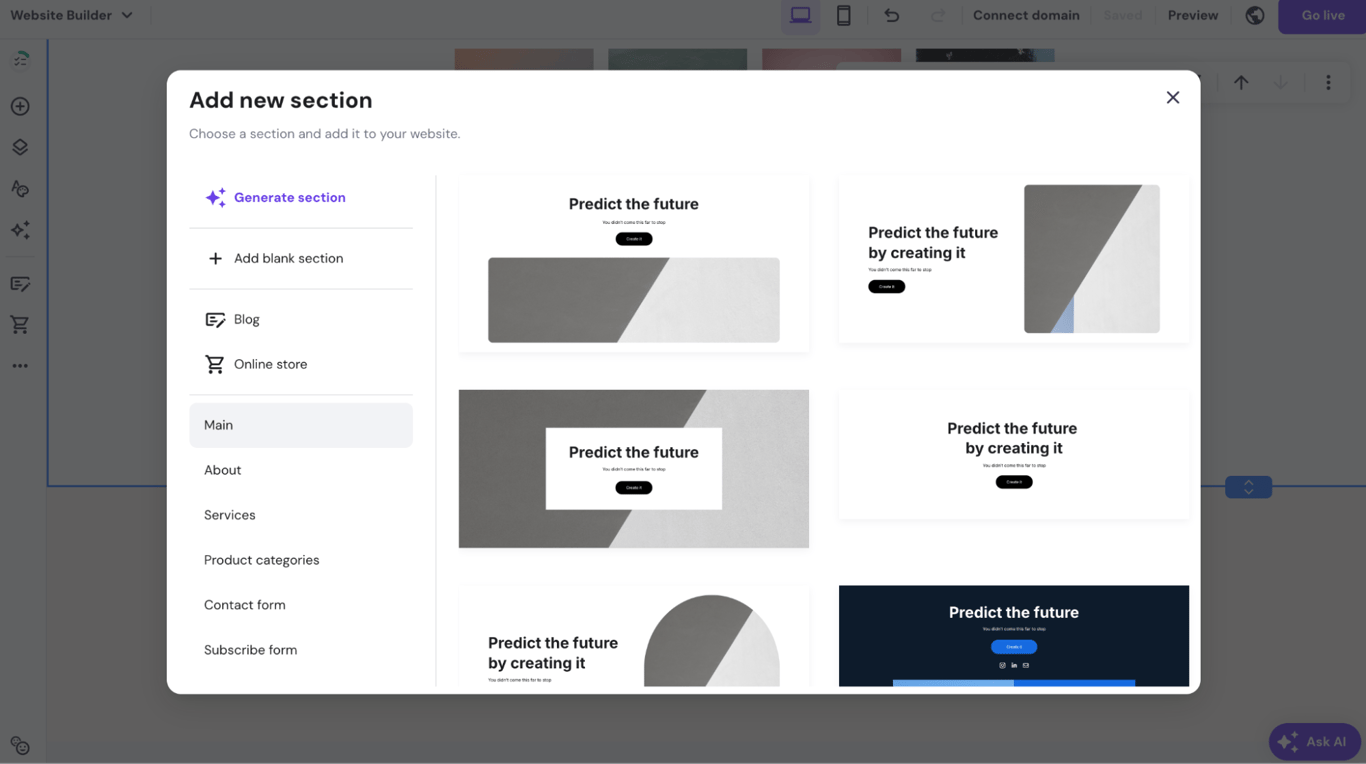Image resolution: width=1366 pixels, height=764 pixels.
Task: Click the Blog pencil icon in the sidebar
Action: pyautogui.click(x=20, y=283)
